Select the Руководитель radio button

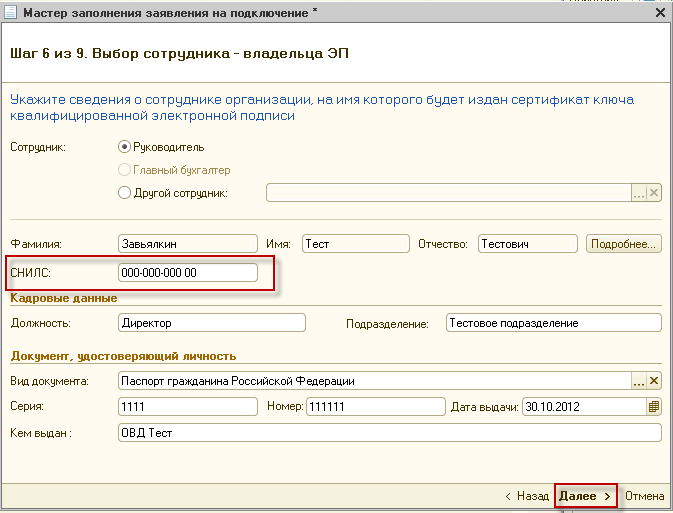click(x=125, y=147)
